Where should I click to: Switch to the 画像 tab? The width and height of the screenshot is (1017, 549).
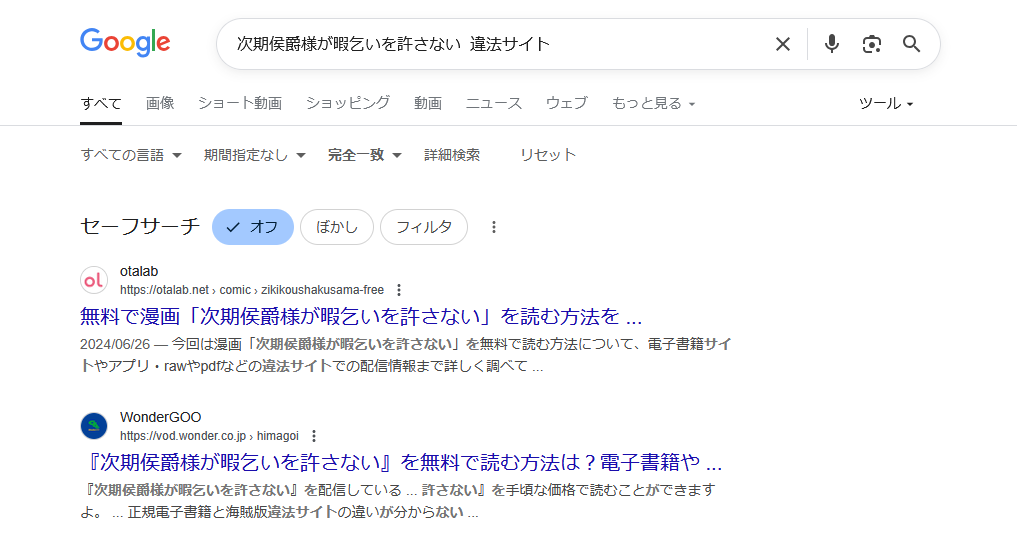pyautogui.click(x=160, y=103)
